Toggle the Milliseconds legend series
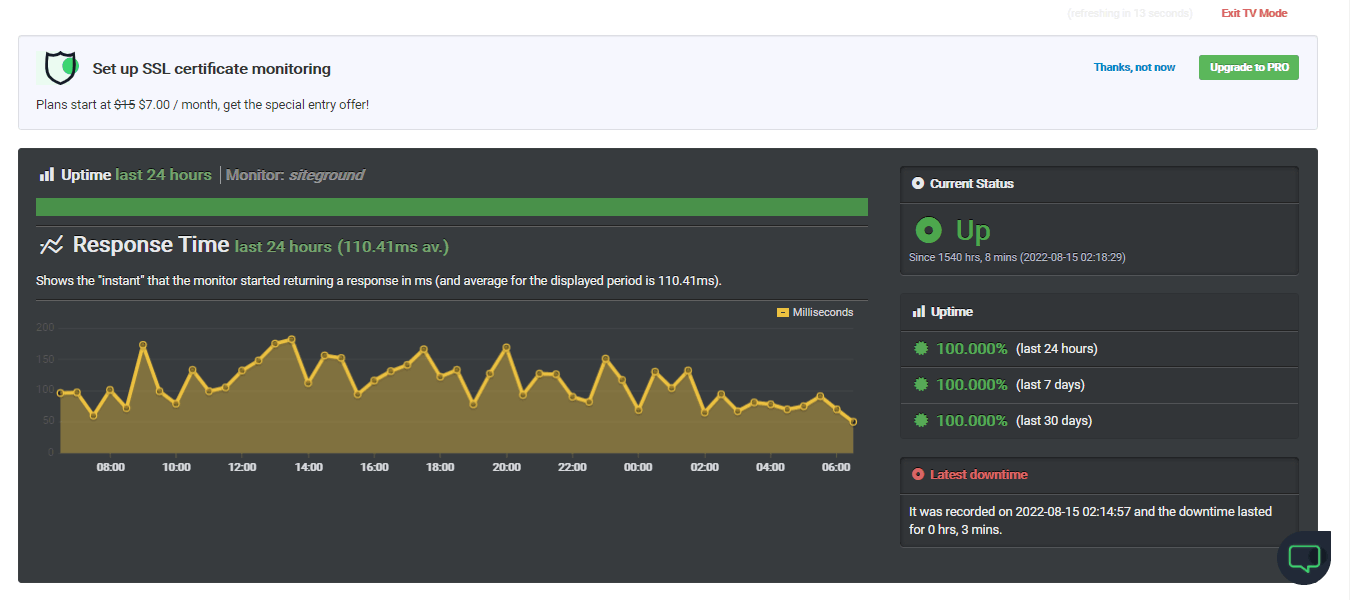 point(815,313)
